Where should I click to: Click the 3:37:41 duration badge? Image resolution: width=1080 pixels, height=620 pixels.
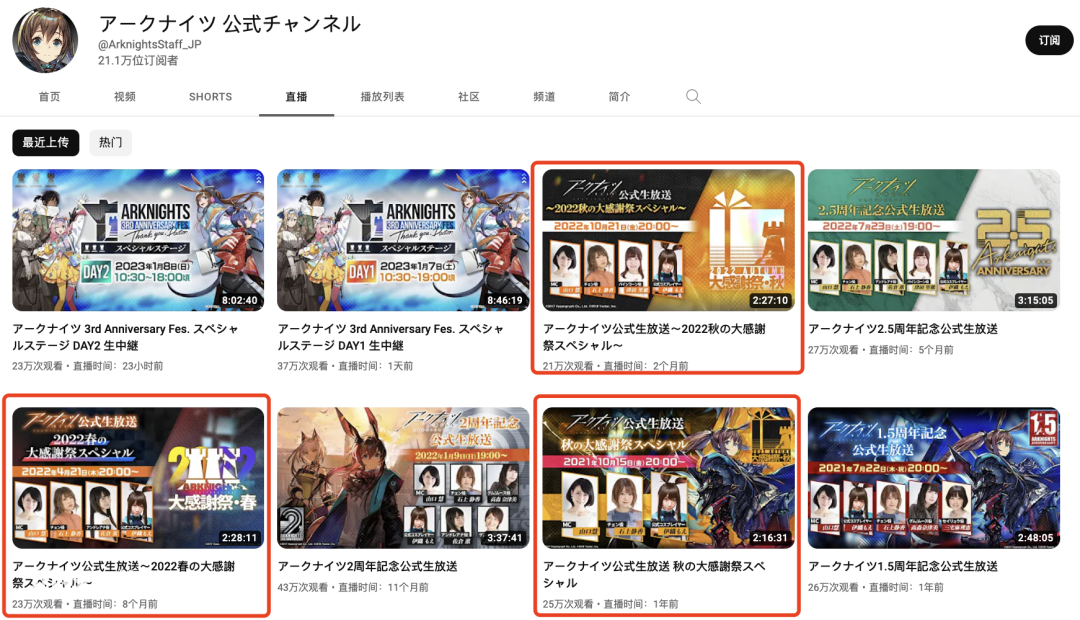tap(505, 538)
